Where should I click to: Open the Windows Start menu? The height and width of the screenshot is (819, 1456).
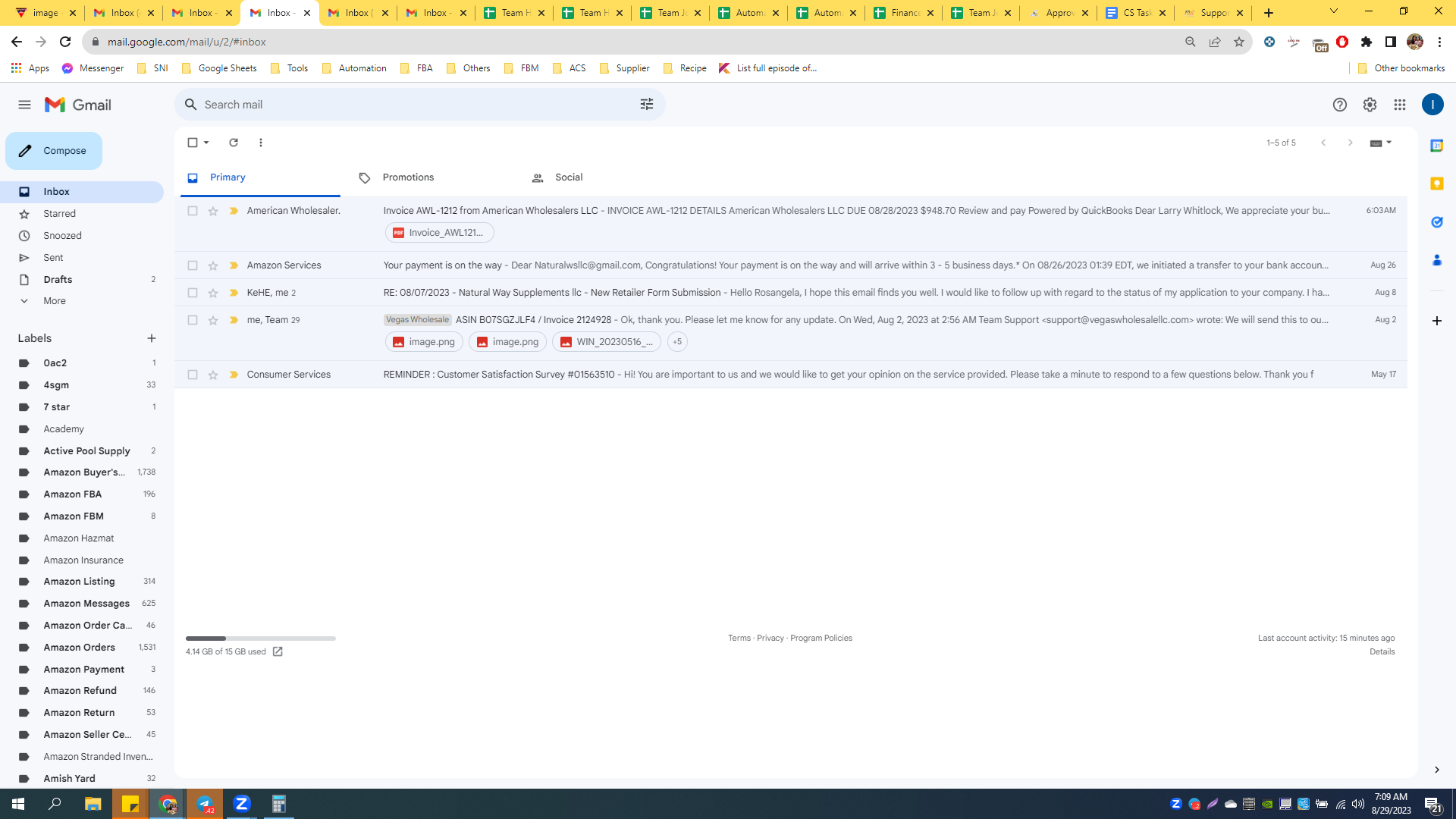tap(18, 804)
